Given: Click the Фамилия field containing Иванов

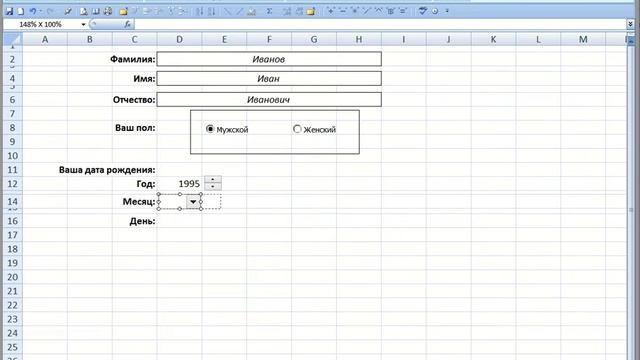Looking at the screenshot, I should click(269, 59).
